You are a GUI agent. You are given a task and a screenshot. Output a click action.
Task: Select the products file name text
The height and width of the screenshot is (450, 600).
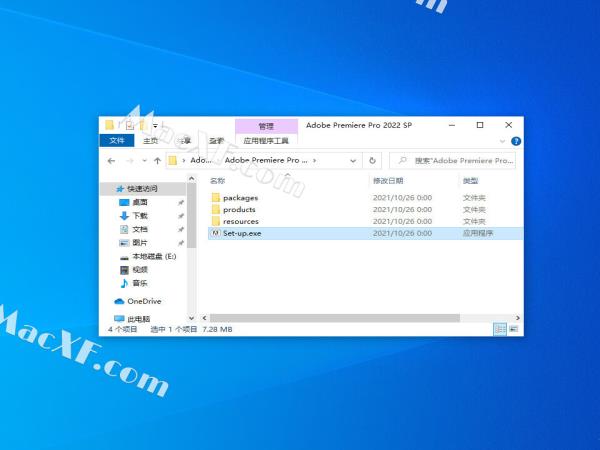click(x=239, y=210)
